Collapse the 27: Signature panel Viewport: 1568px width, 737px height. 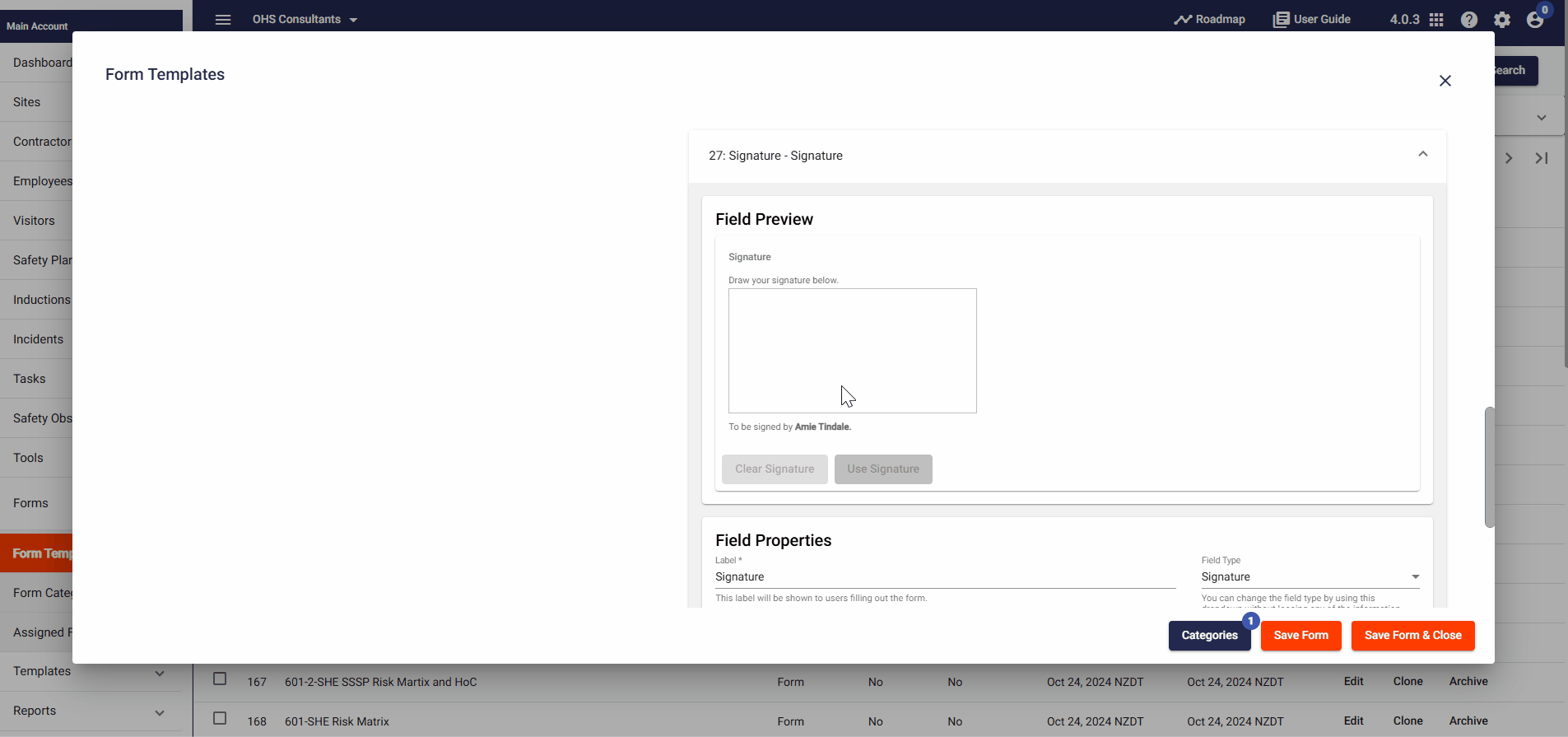[x=1423, y=155]
